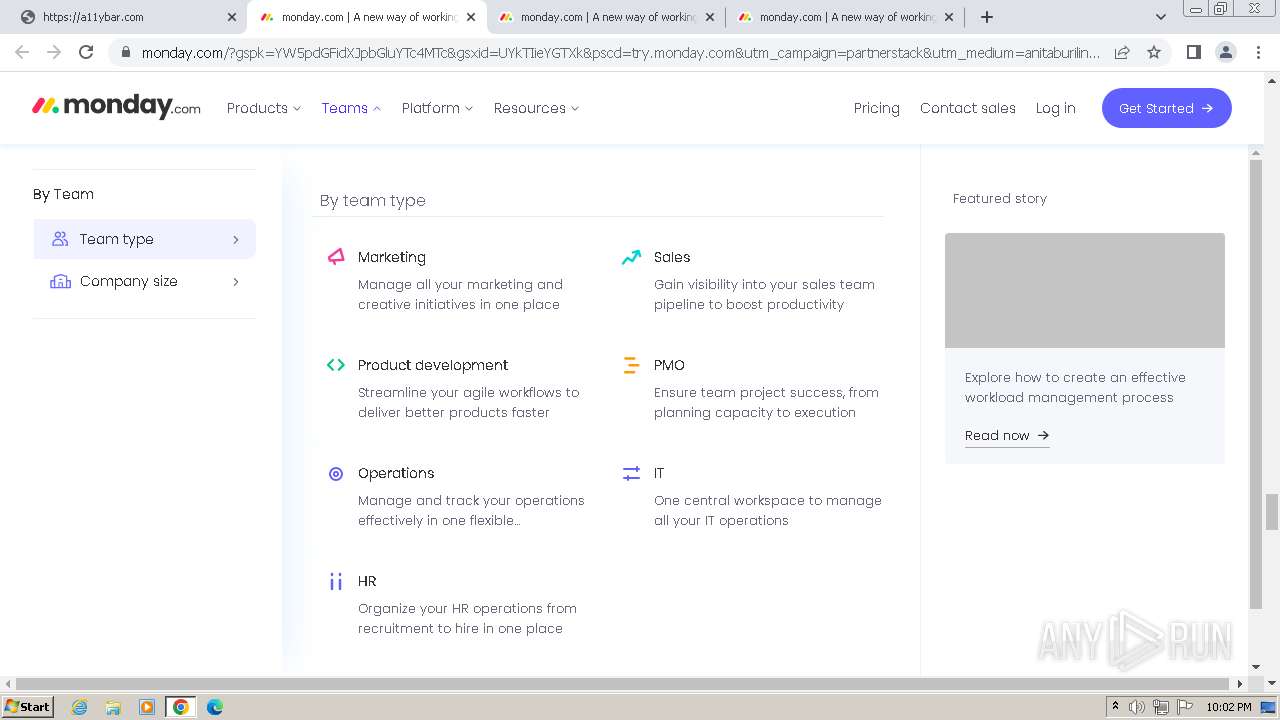Click Read now in featured story
The width and height of the screenshot is (1280, 720).
click(1007, 435)
